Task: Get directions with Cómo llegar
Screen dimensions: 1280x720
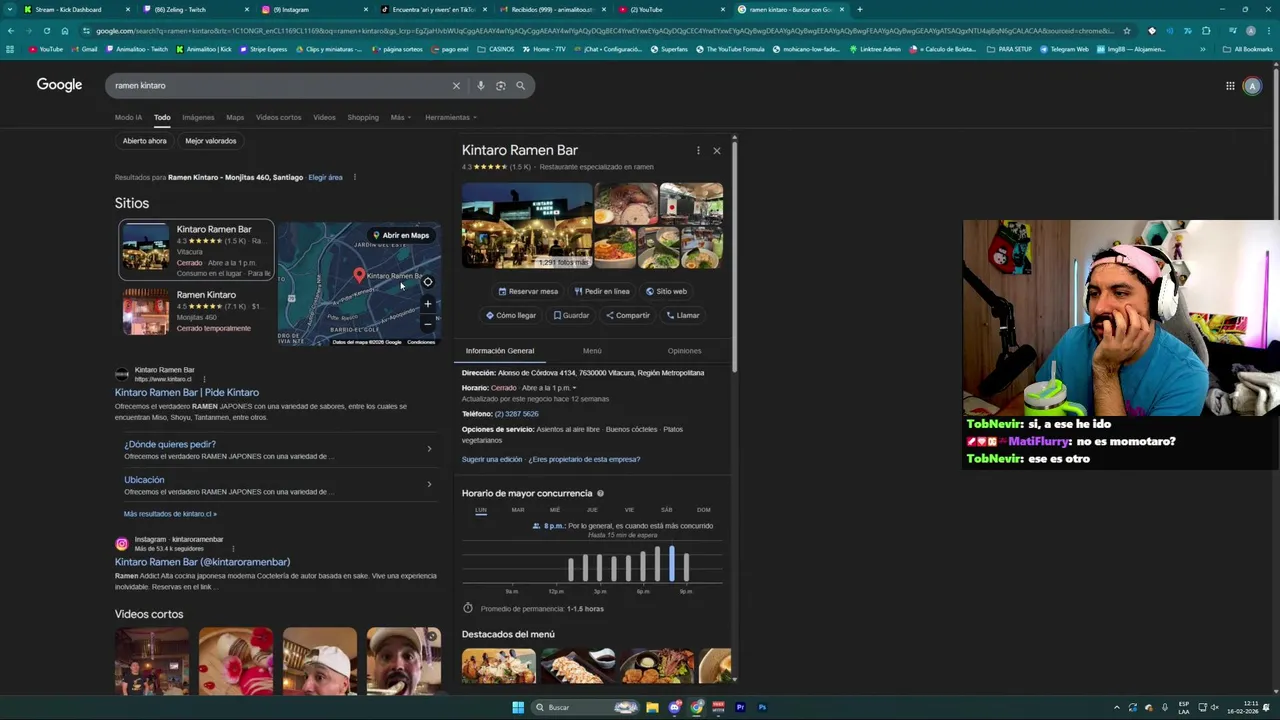Action: point(511,315)
